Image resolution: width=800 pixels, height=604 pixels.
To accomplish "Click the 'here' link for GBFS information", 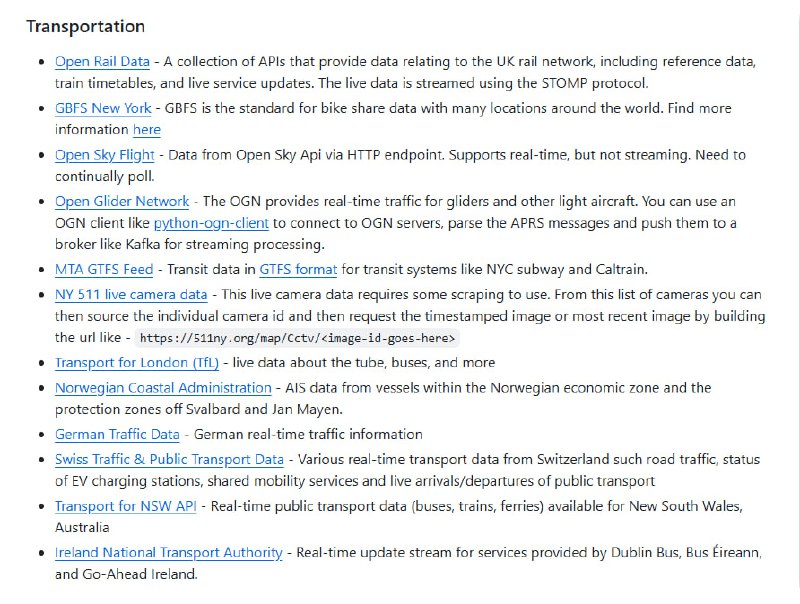I will [x=146, y=129].
